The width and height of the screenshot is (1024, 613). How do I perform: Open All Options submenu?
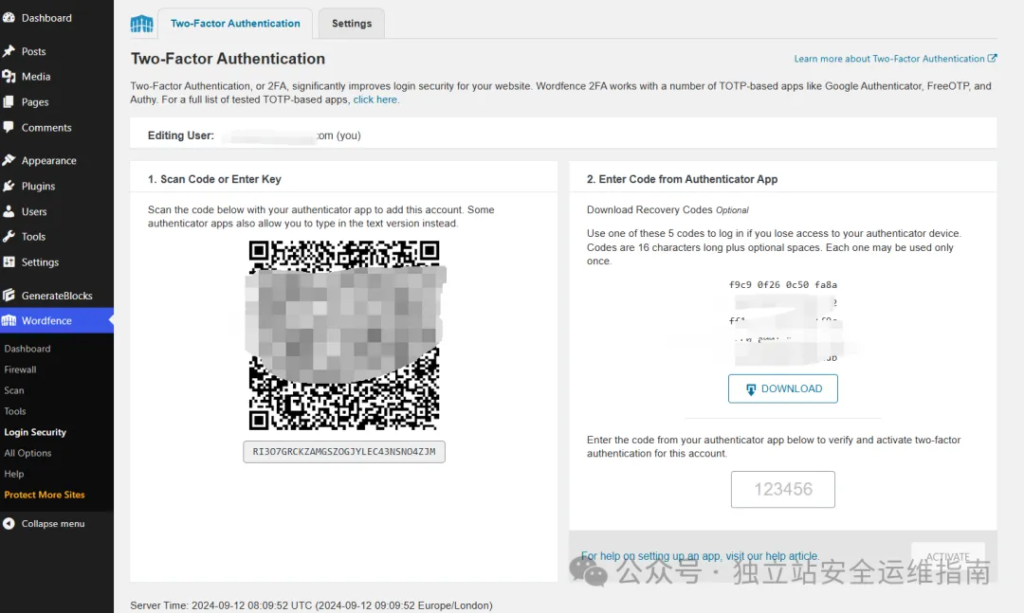pos(27,453)
